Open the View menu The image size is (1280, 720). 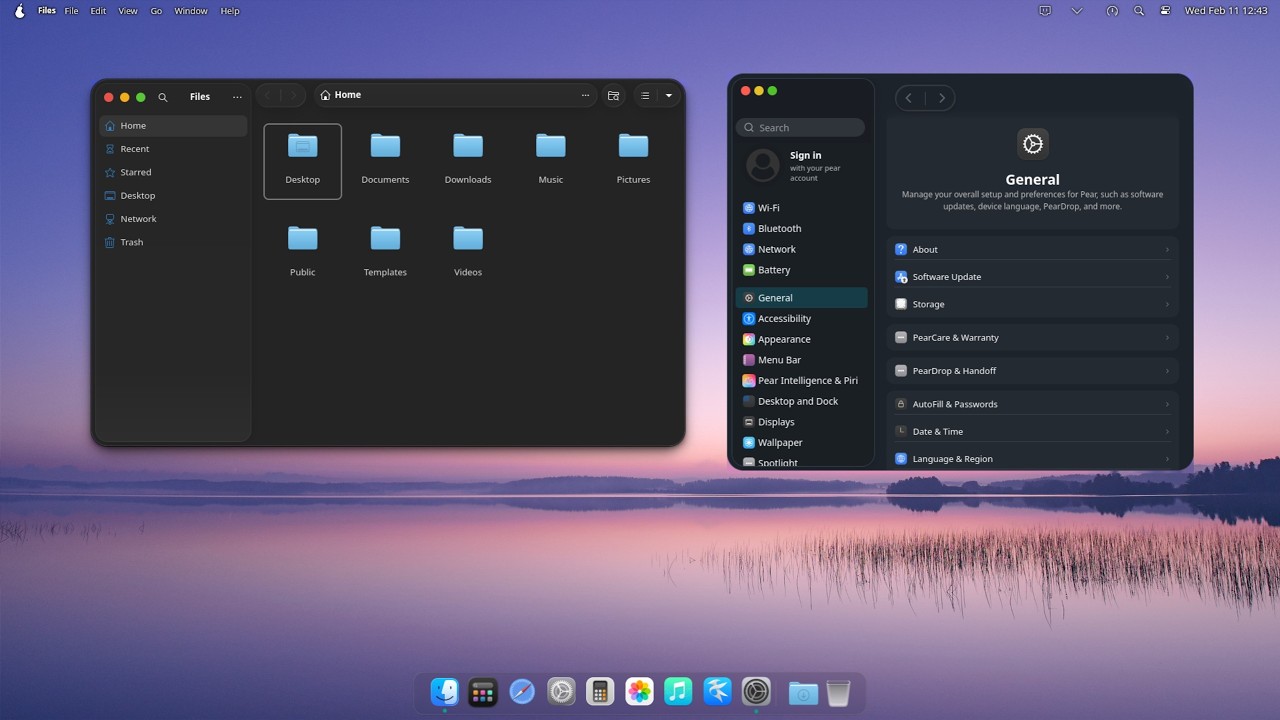(128, 11)
